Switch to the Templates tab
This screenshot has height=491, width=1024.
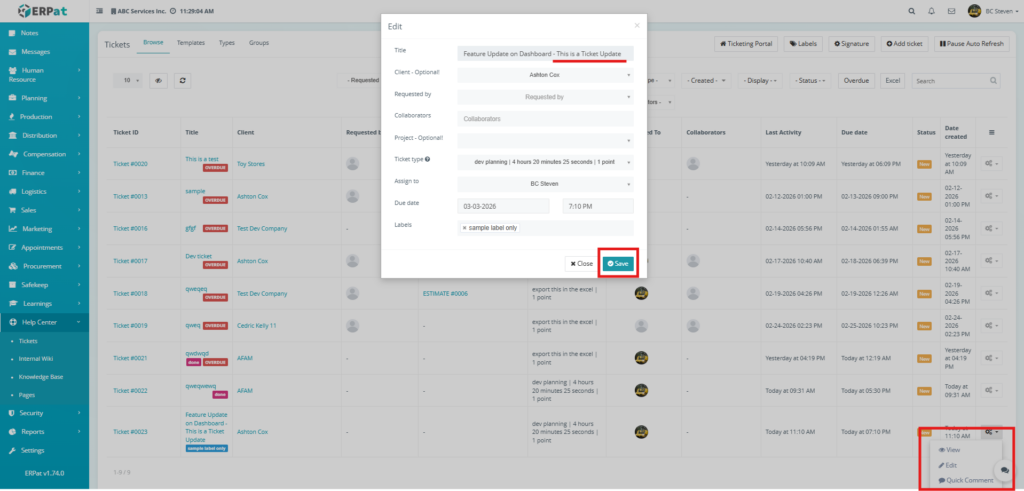[x=189, y=43]
